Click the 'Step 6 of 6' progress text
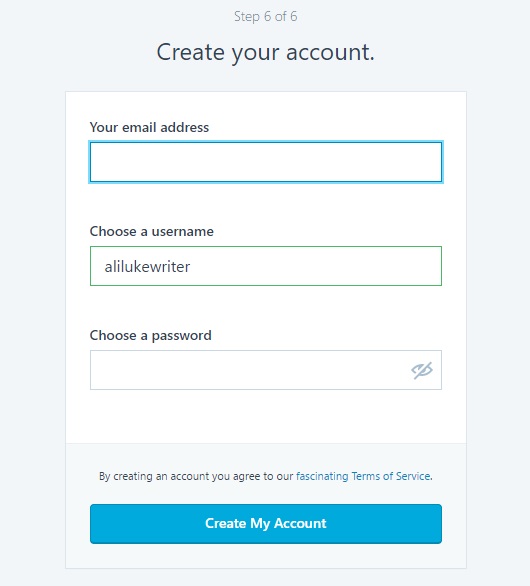 [266, 16]
